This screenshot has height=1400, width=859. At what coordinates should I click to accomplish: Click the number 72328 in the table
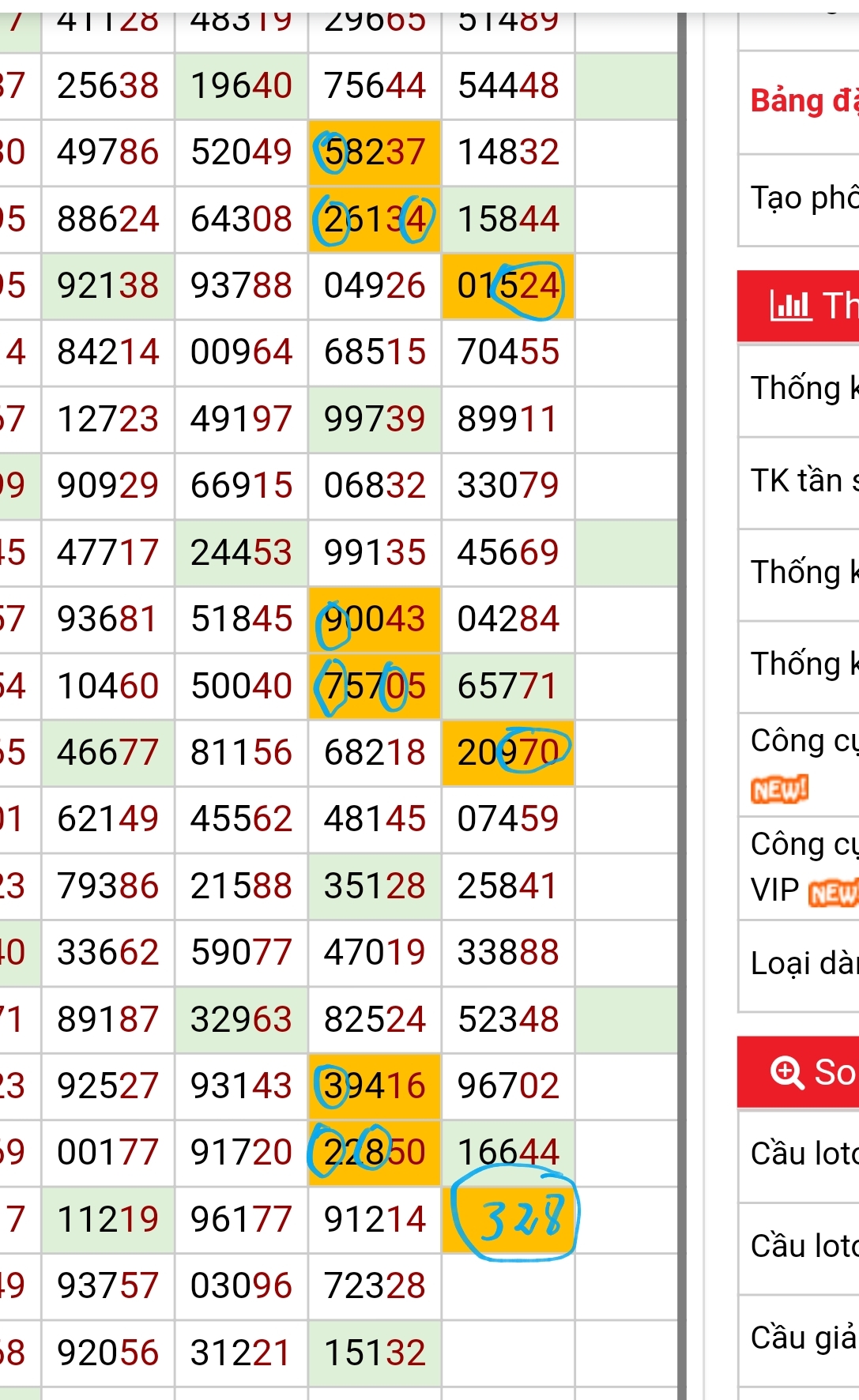click(x=375, y=1285)
